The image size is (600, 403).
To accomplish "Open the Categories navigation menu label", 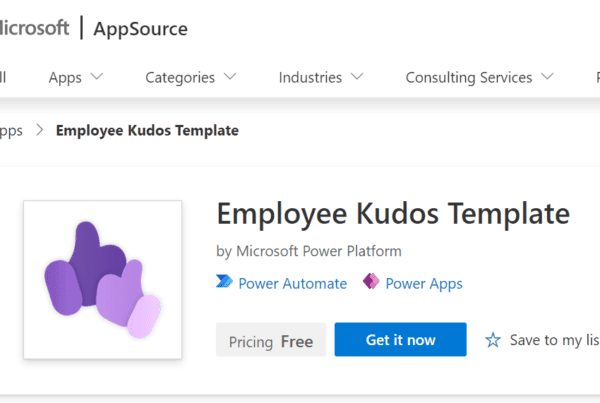I will click(x=180, y=77).
